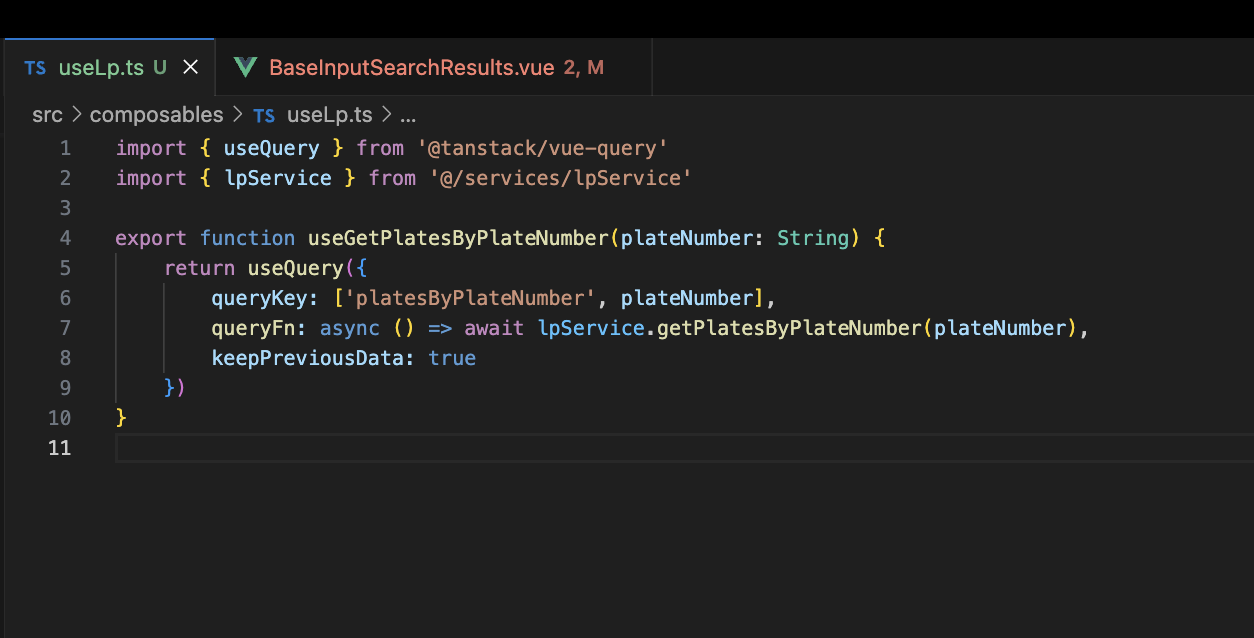The height and width of the screenshot is (638, 1254).
Task: Click the TypeScript icon on the useLp.ts tab
Action: [35, 68]
